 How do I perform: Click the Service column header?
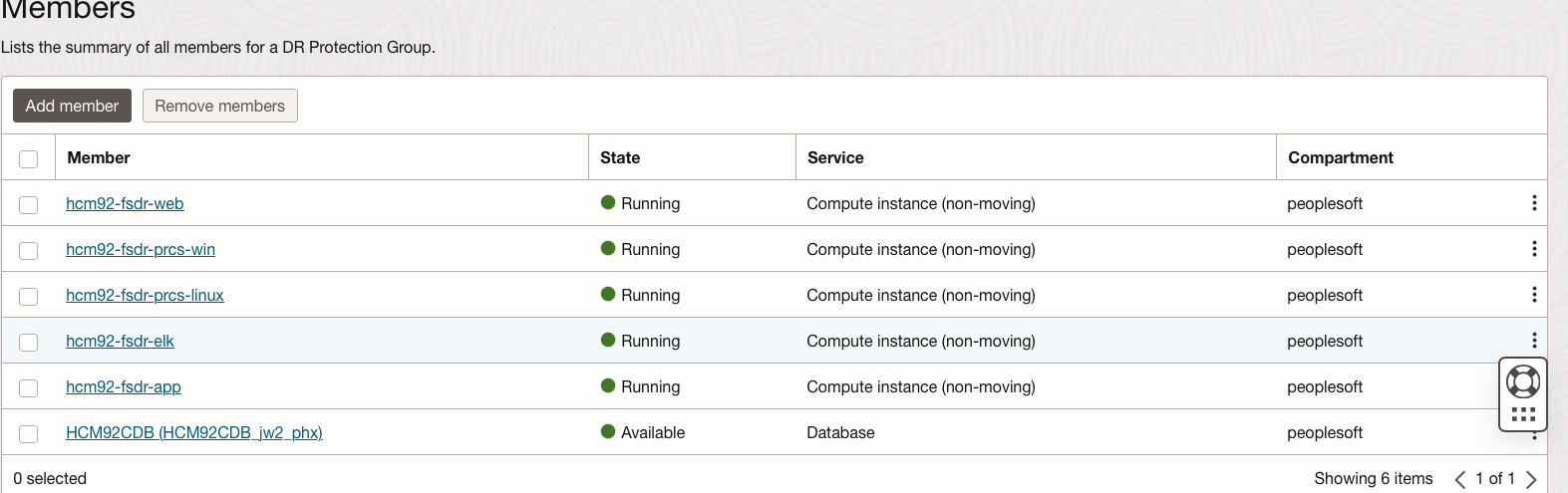pos(835,157)
